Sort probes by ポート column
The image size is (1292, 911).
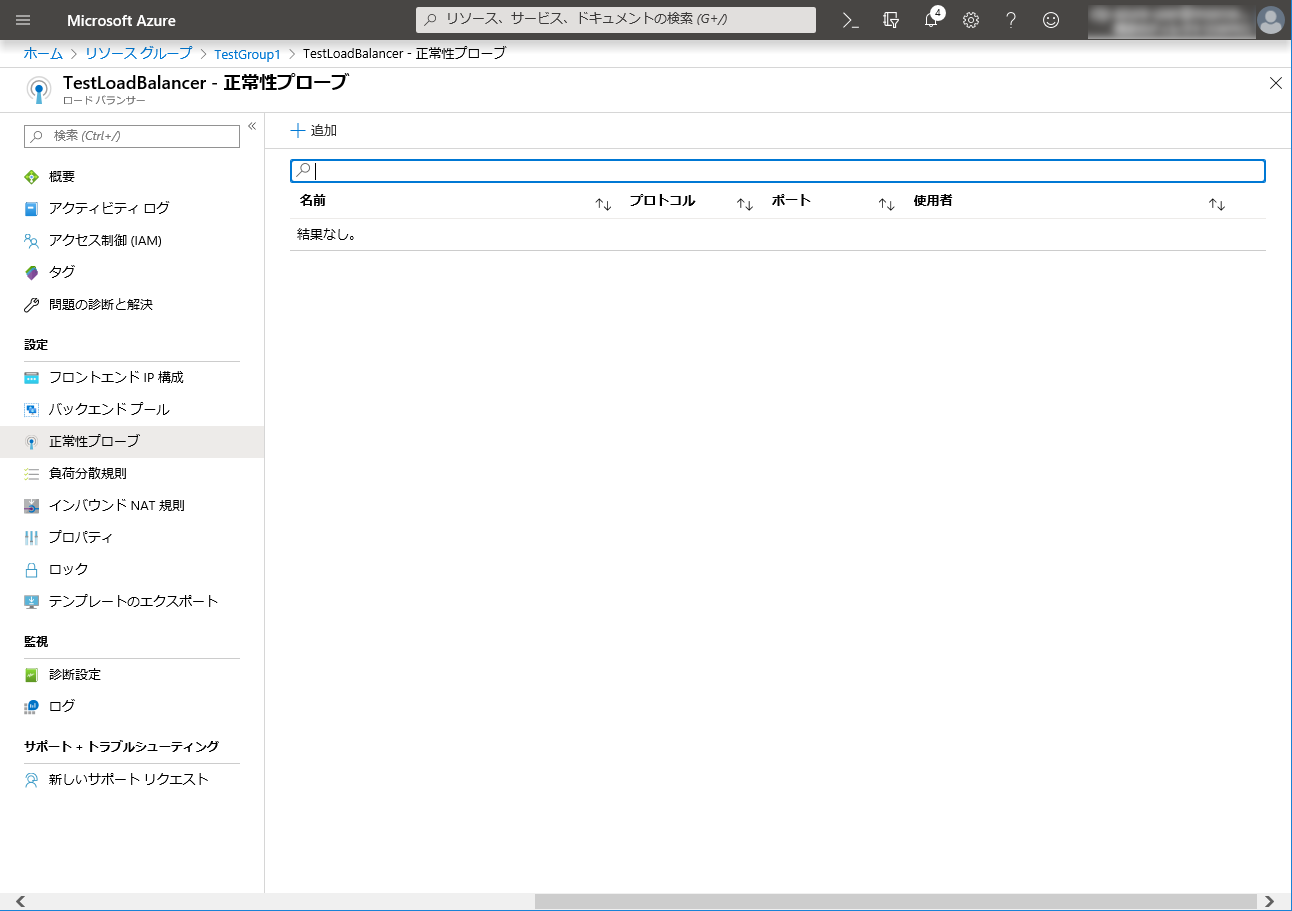(x=886, y=204)
